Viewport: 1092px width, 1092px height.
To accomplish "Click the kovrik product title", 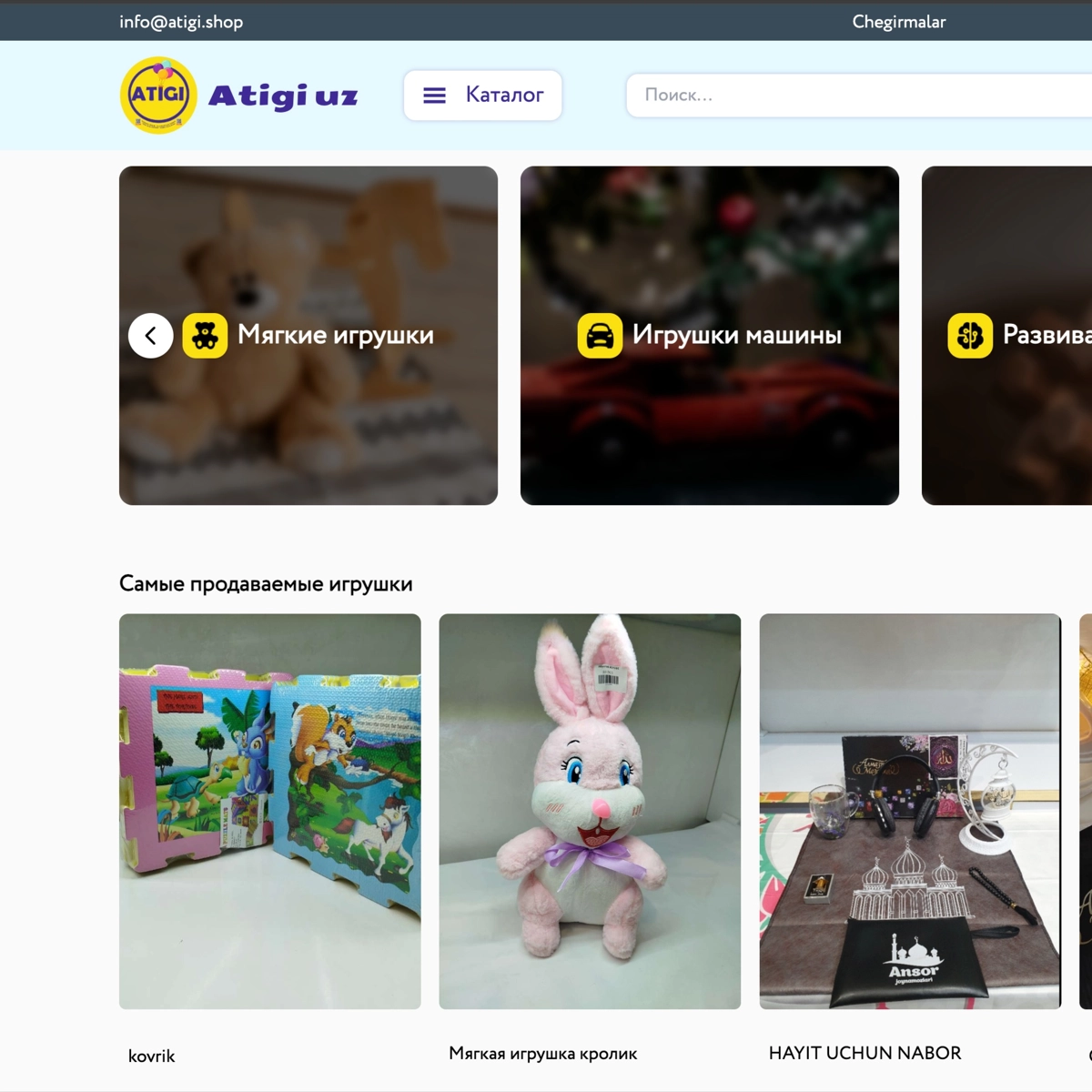I will point(151,1057).
